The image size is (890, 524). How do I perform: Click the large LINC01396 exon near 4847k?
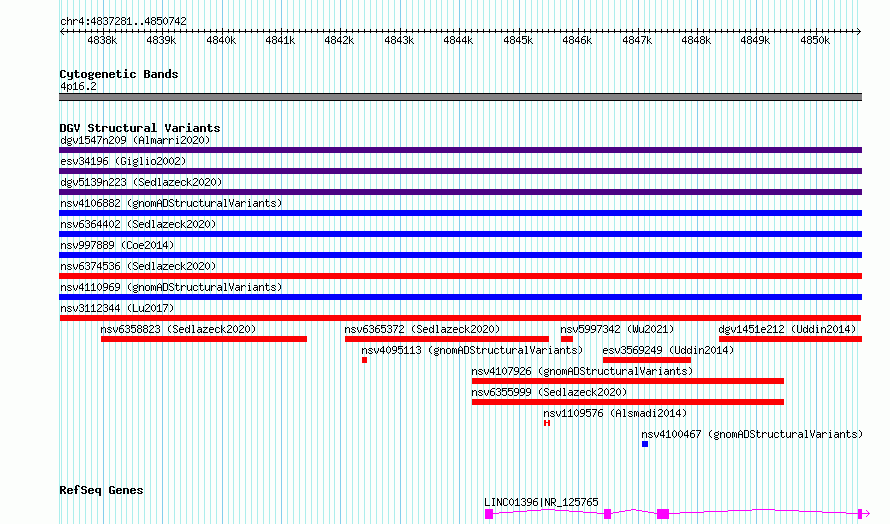click(x=662, y=514)
